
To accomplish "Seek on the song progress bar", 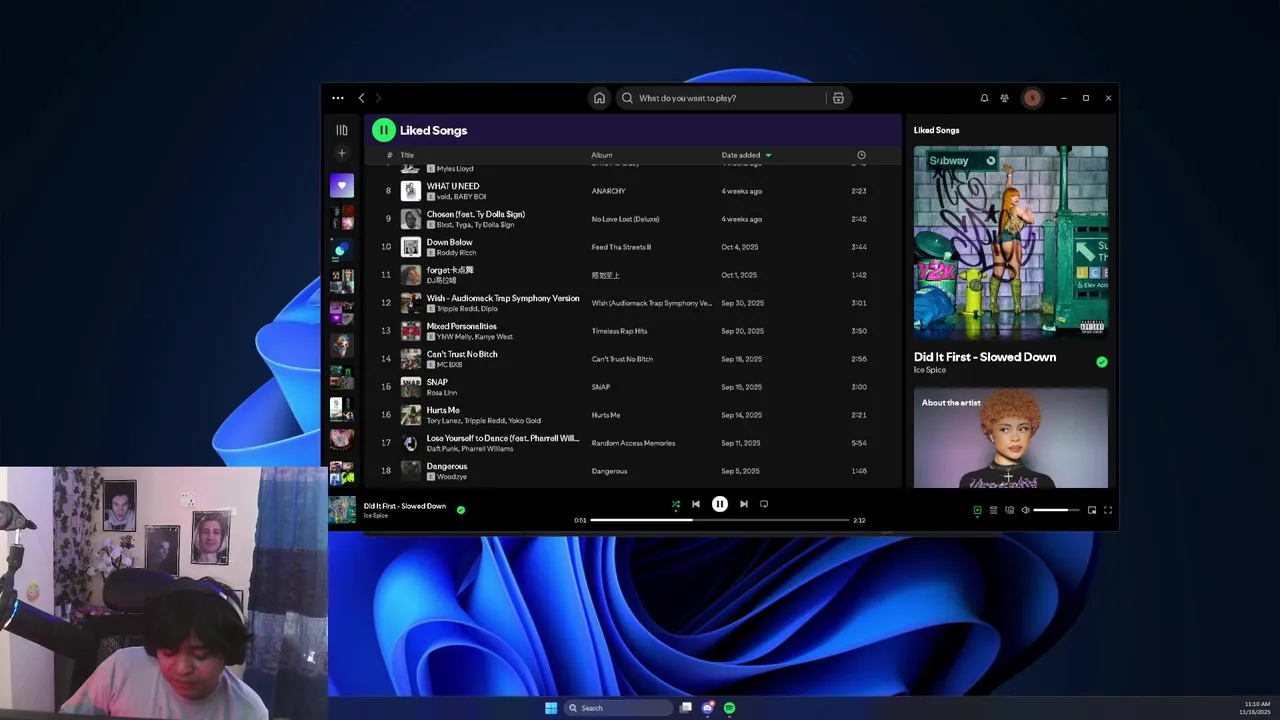I will click(x=720, y=520).
